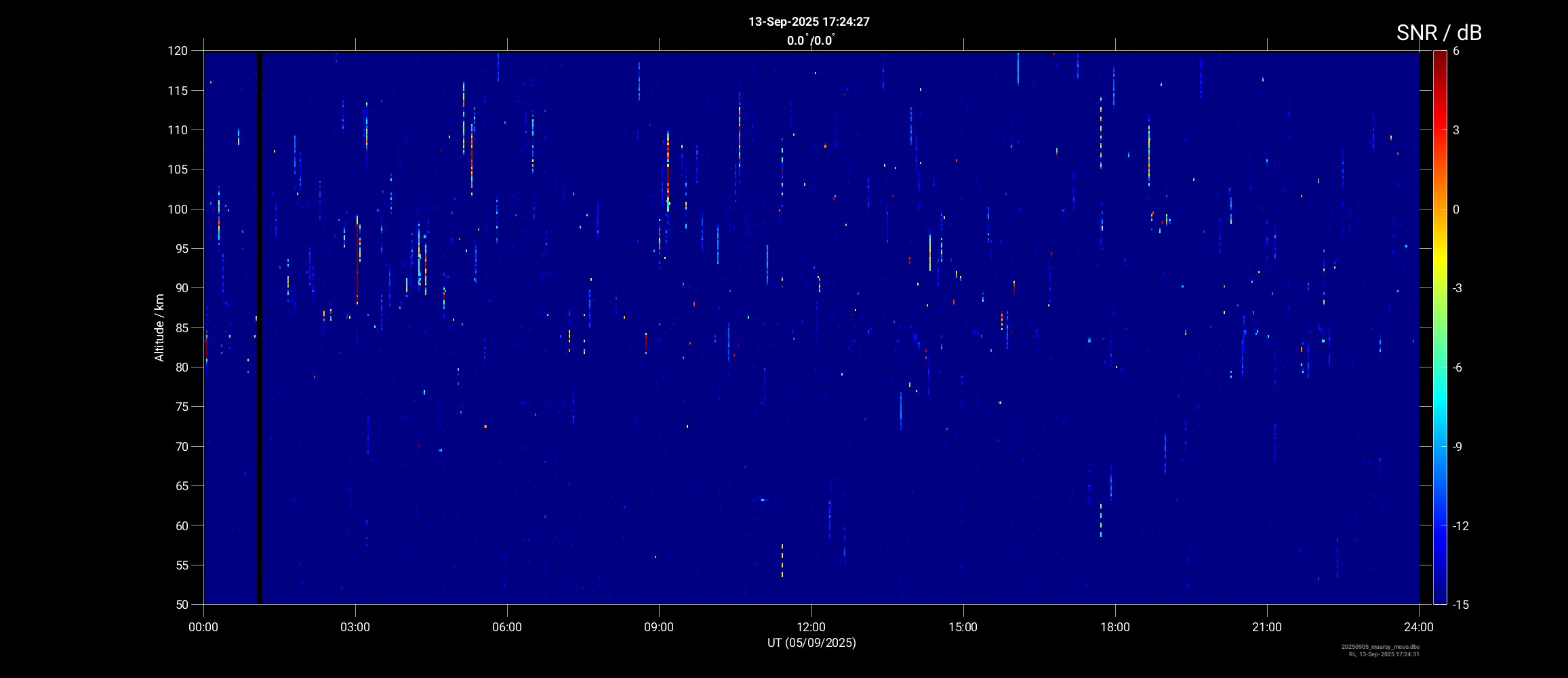Select the 18:00 time tick label
The image size is (1568, 678).
(x=1114, y=627)
